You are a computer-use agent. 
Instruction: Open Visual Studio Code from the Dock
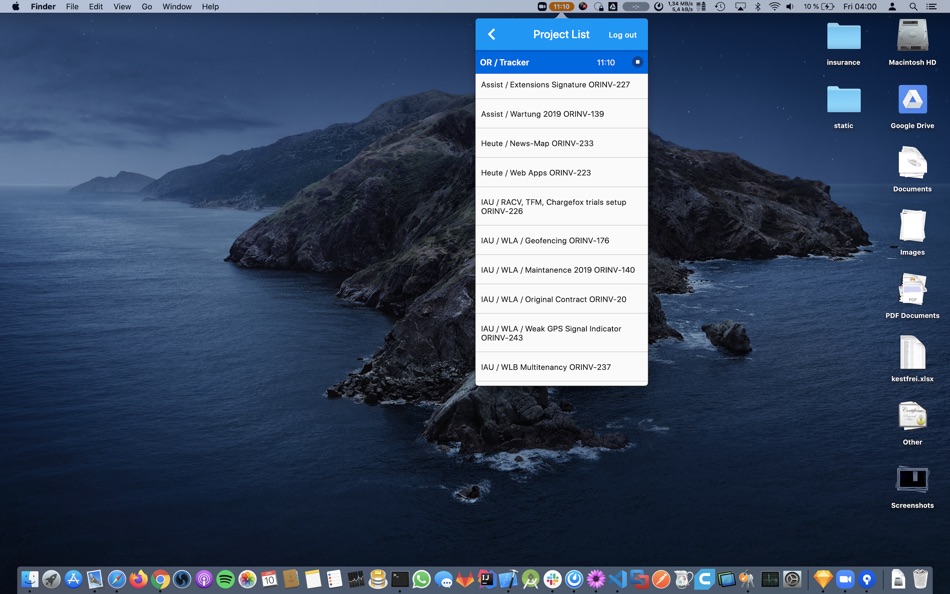[x=617, y=579]
